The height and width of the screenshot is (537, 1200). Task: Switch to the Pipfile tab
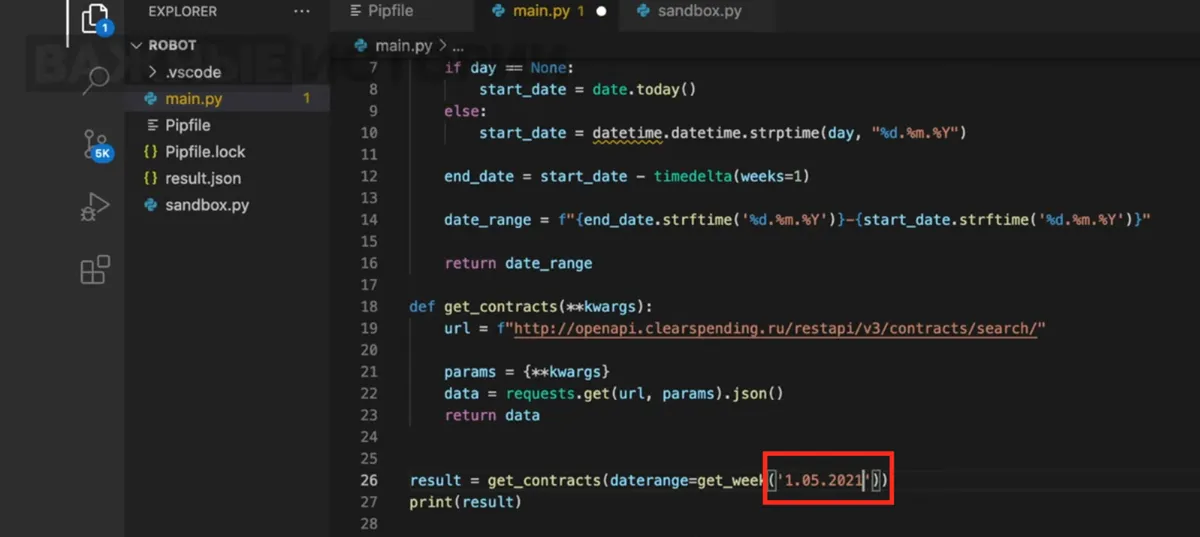click(x=391, y=12)
